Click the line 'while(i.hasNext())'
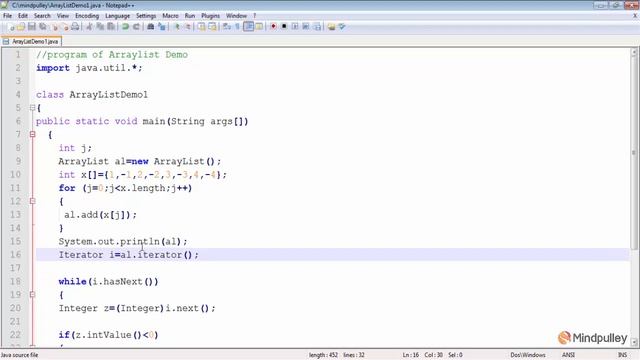Viewport: 640px width, 360px height. 108,282
